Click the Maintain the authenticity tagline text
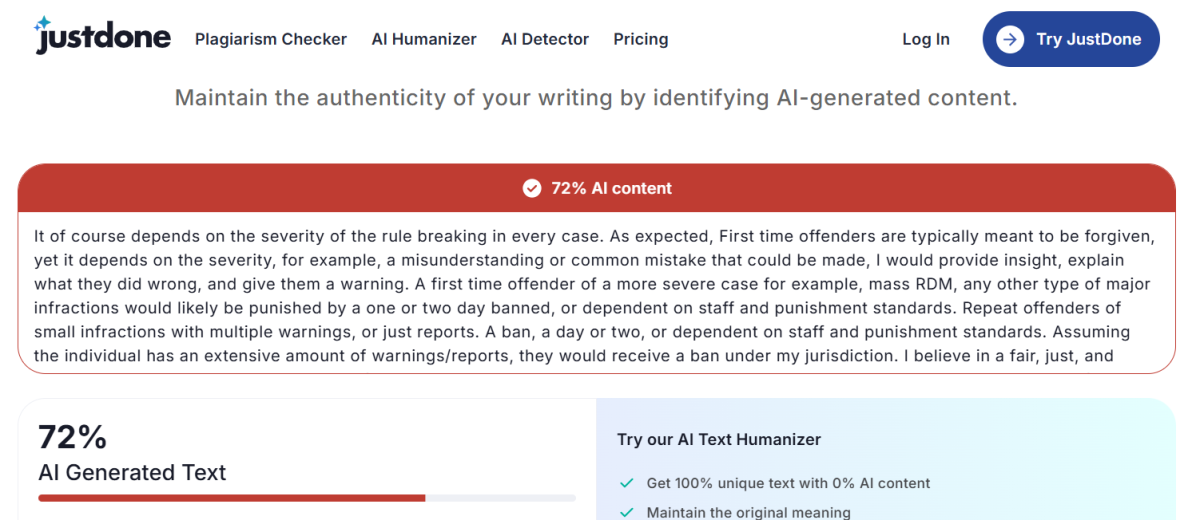 [596, 98]
